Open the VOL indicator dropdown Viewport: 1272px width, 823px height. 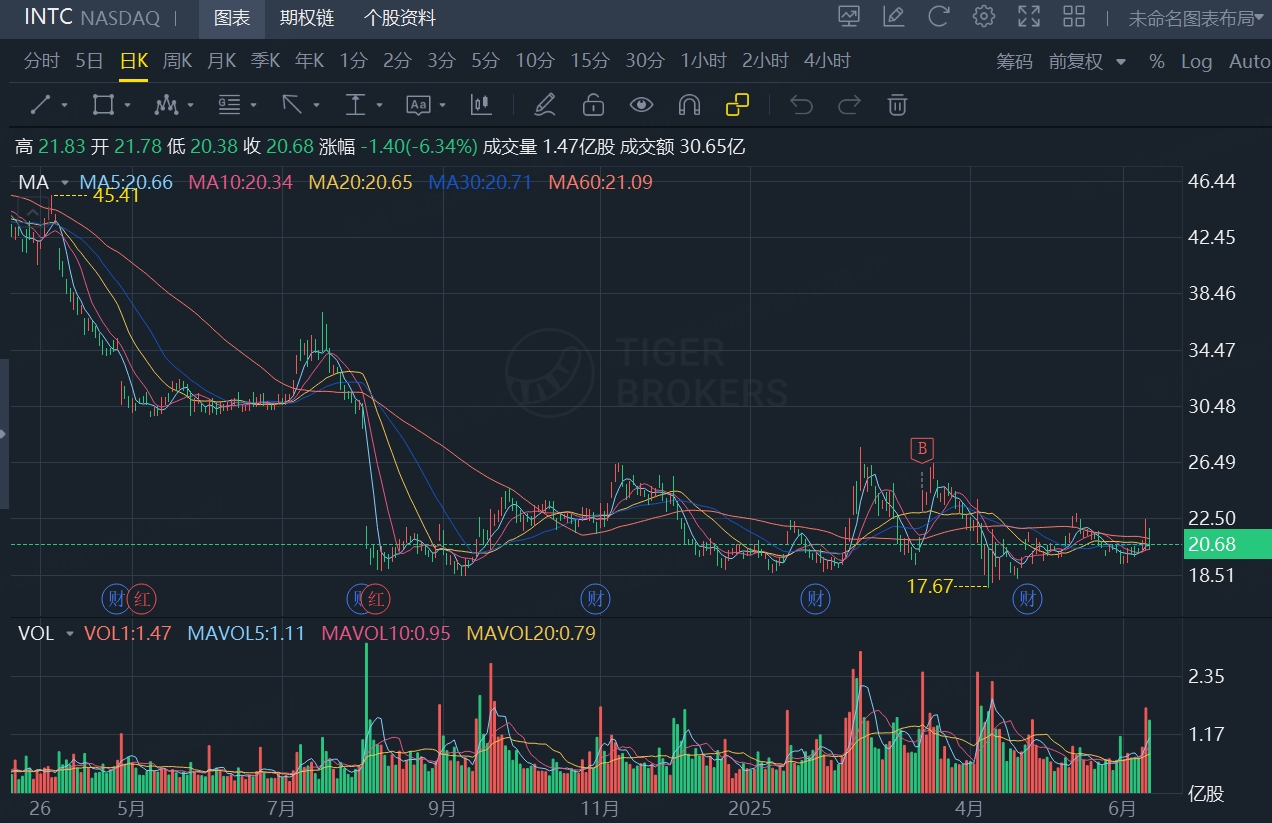click(x=70, y=633)
